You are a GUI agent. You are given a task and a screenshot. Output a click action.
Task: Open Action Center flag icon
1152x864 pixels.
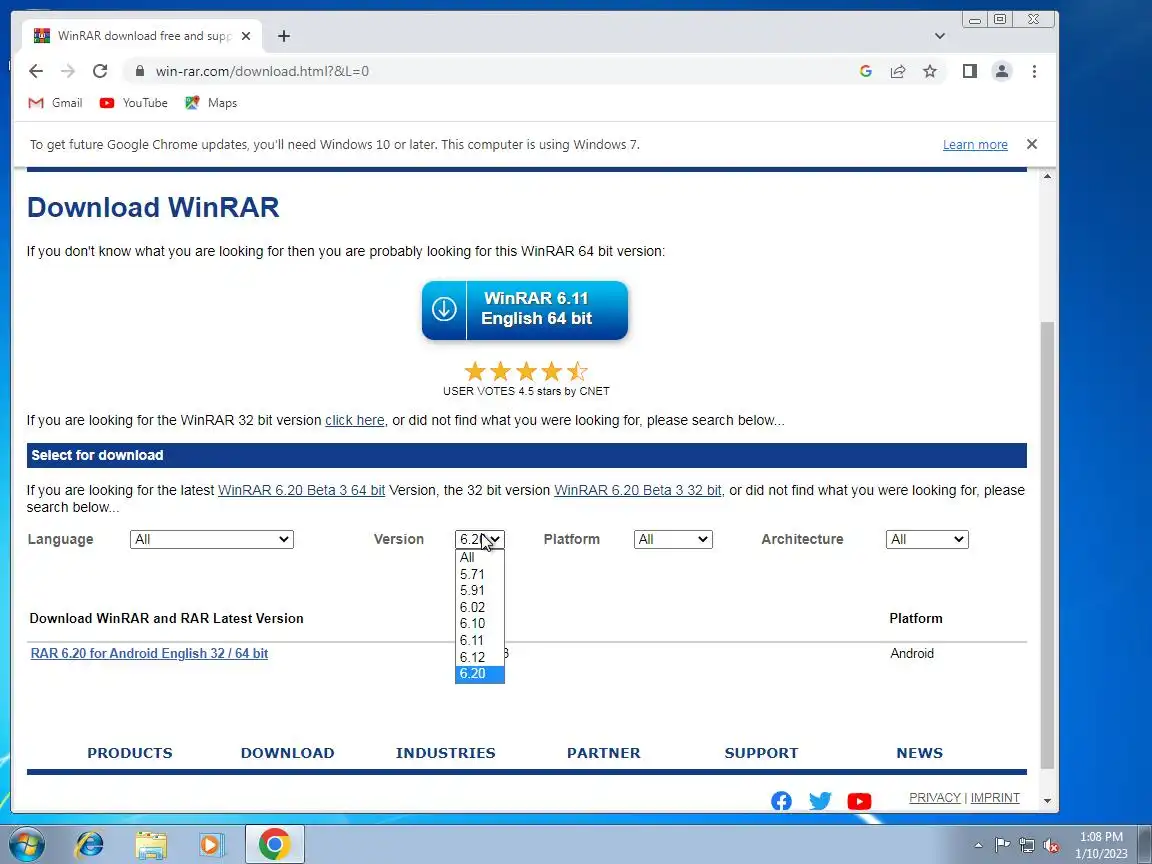coord(1002,846)
